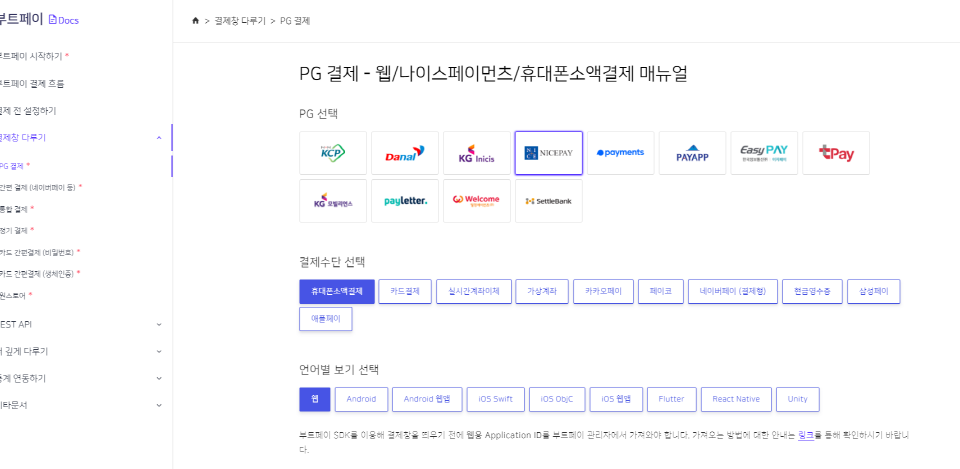This screenshot has width=960, height=469.
Task: Select the NICEPAY gateway logo
Action: [x=549, y=152]
